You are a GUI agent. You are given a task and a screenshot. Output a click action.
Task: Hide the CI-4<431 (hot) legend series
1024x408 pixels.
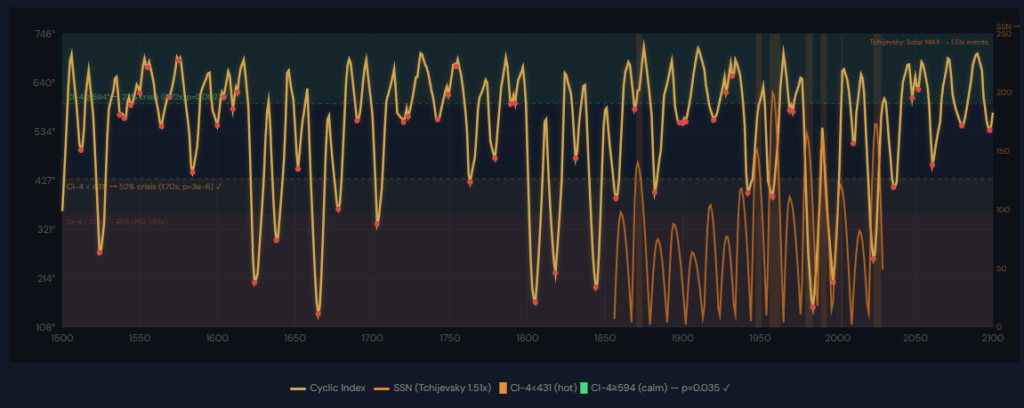tap(542, 387)
